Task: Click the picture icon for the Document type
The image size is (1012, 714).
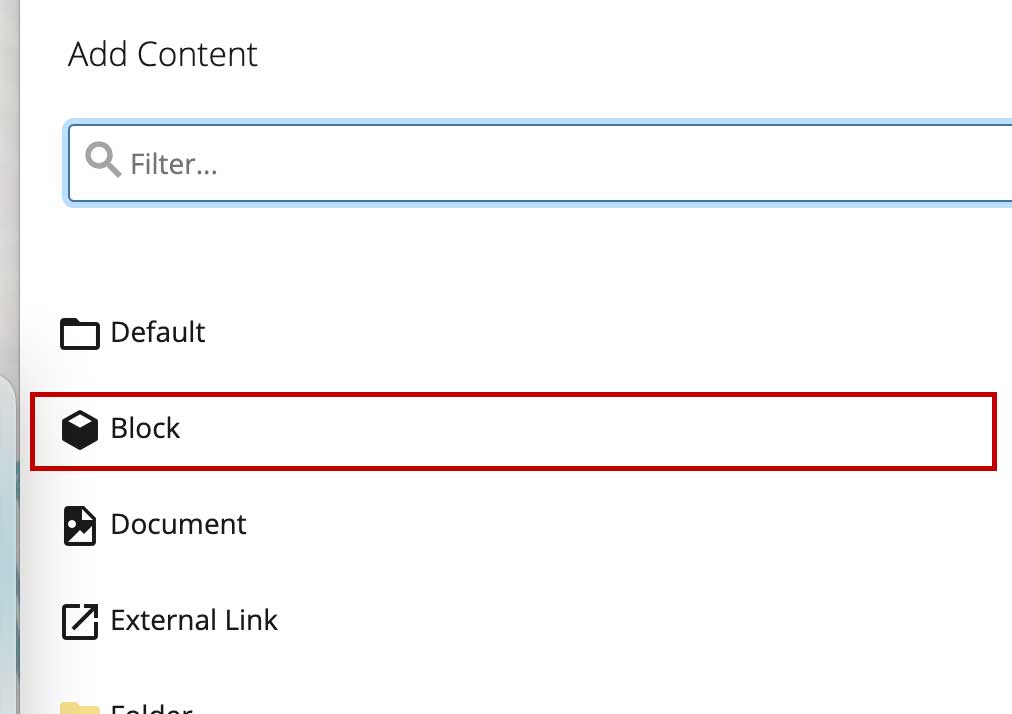Action: tap(79, 525)
